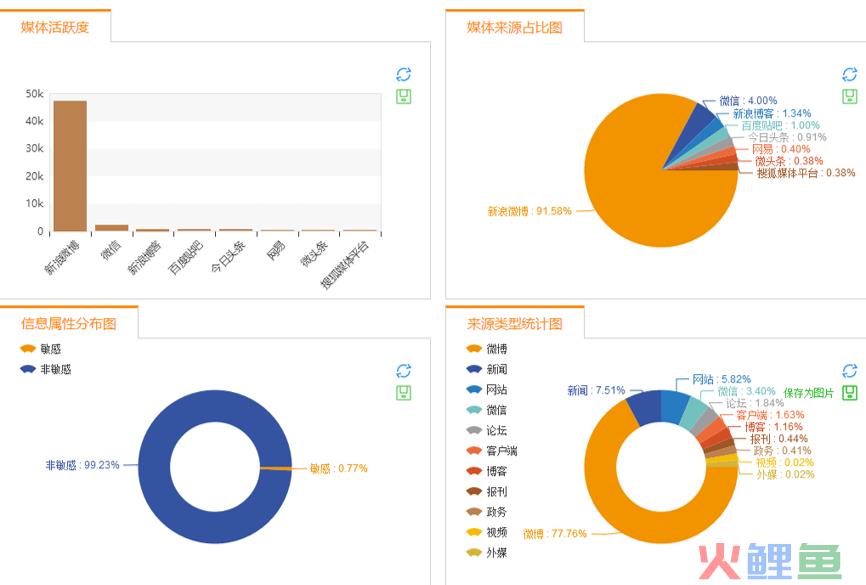The height and width of the screenshot is (585, 866).
Task: Refresh the 媒体来源占比图 pie chart
Action: click(849, 74)
